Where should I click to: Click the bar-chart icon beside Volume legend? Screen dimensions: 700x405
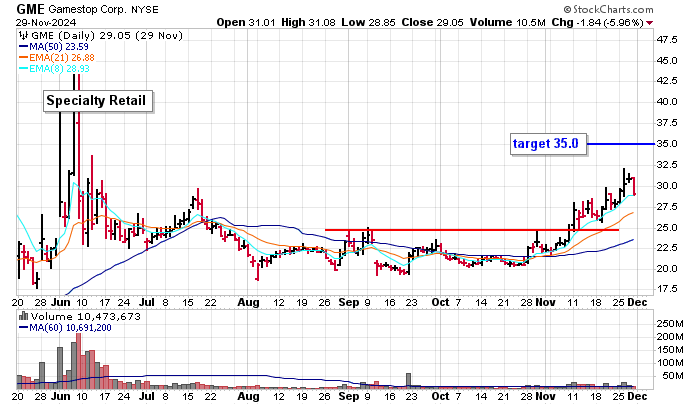pyautogui.click(x=24, y=317)
